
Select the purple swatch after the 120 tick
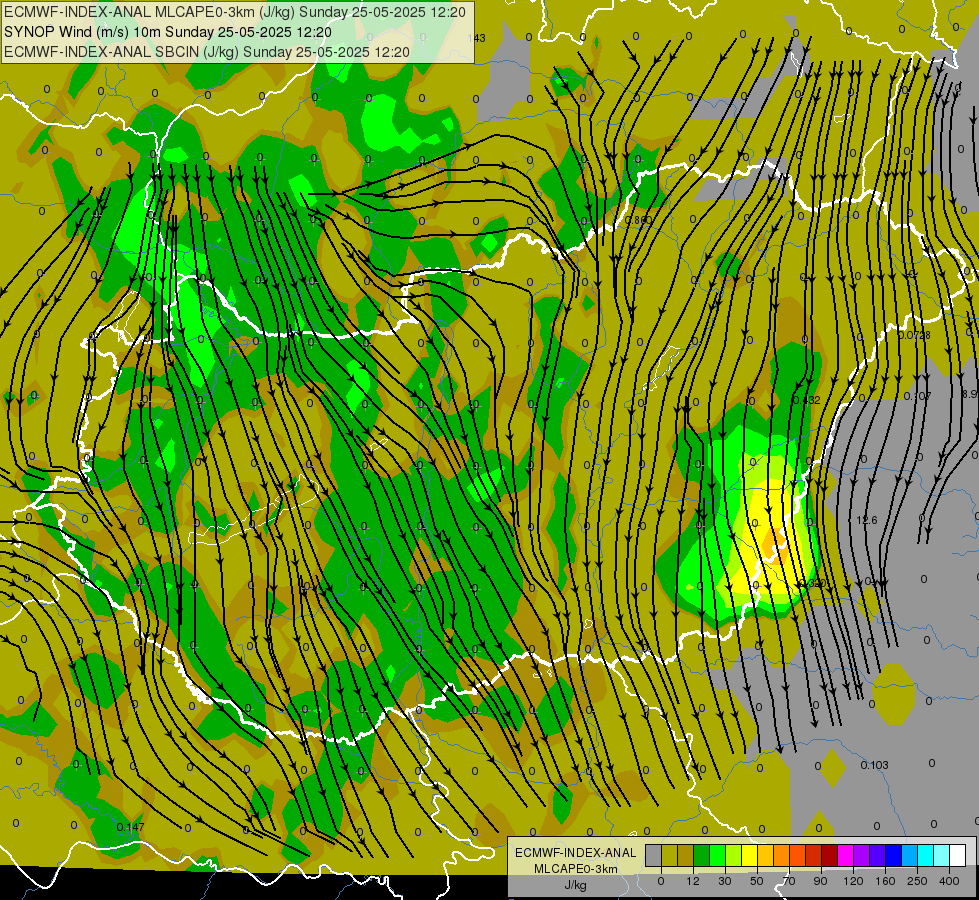pyautogui.click(x=862, y=855)
